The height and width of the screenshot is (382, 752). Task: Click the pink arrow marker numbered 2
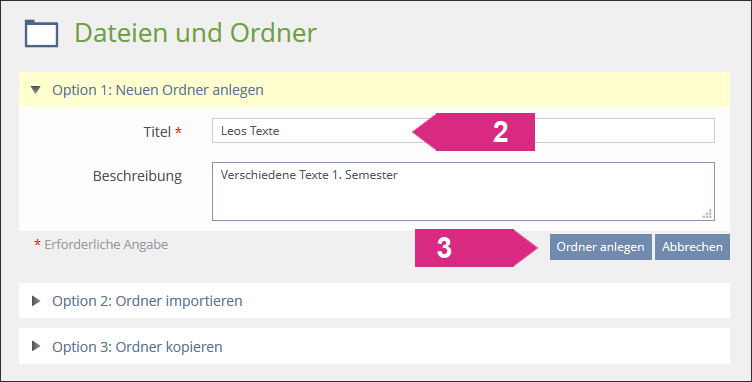click(x=474, y=132)
